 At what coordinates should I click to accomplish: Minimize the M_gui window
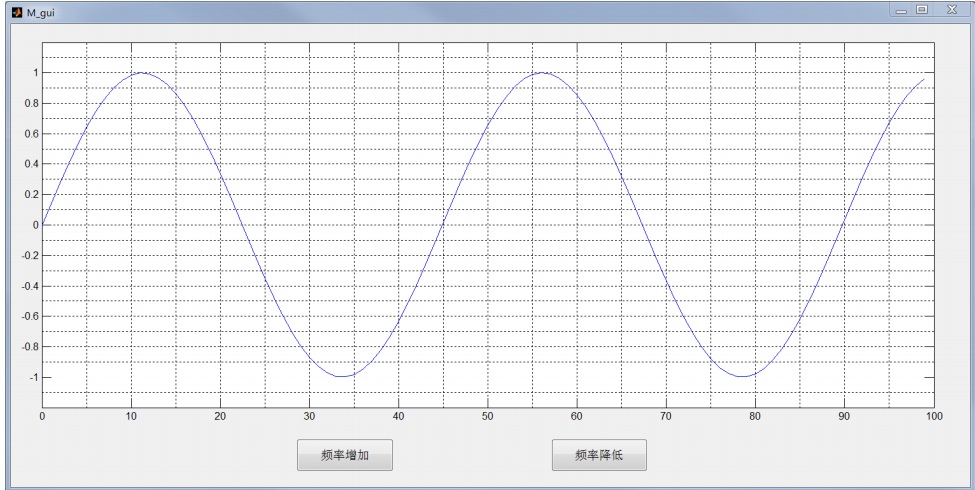pos(902,10)
